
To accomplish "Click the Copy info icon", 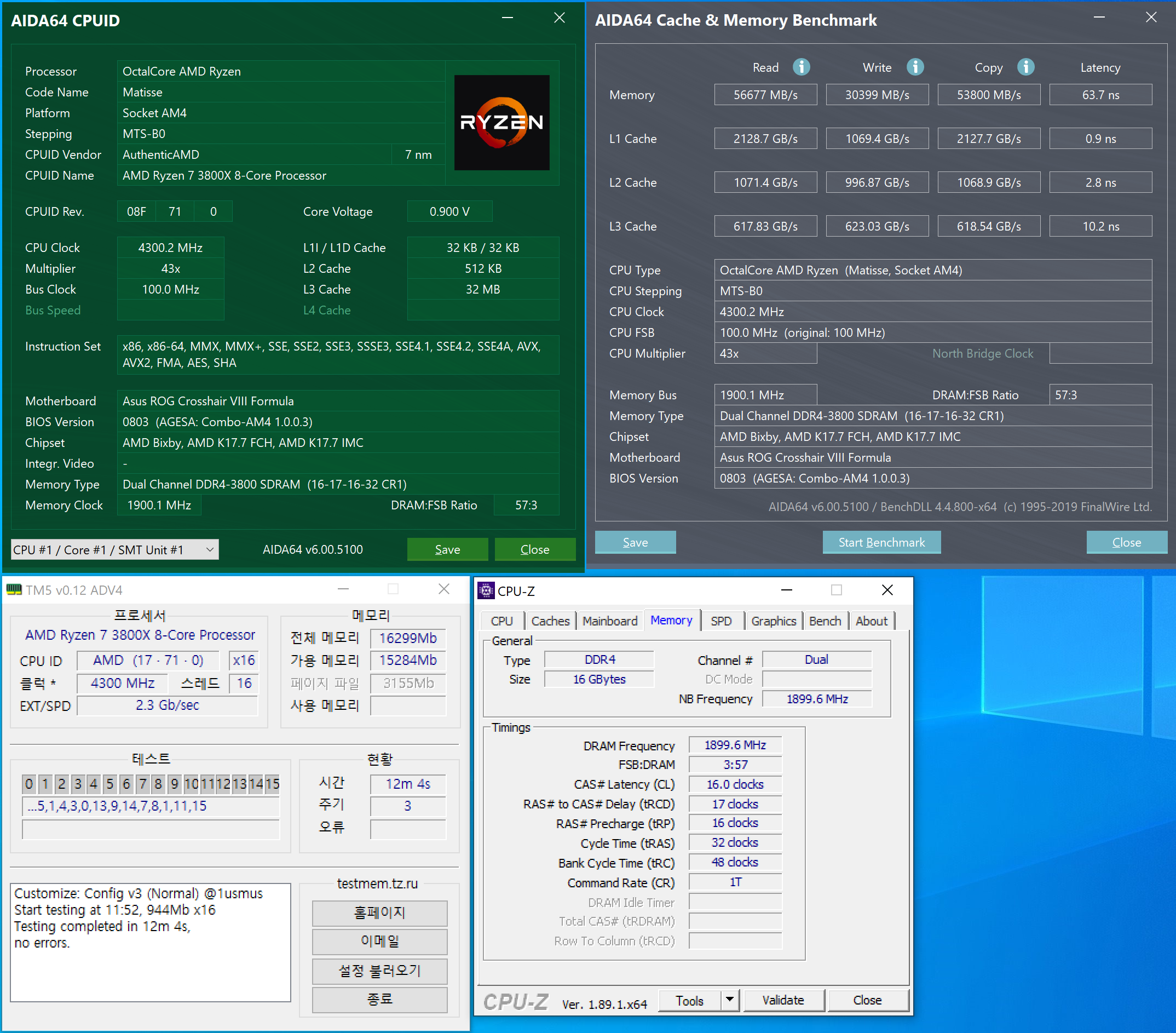I will click(x=1025, y=67).
